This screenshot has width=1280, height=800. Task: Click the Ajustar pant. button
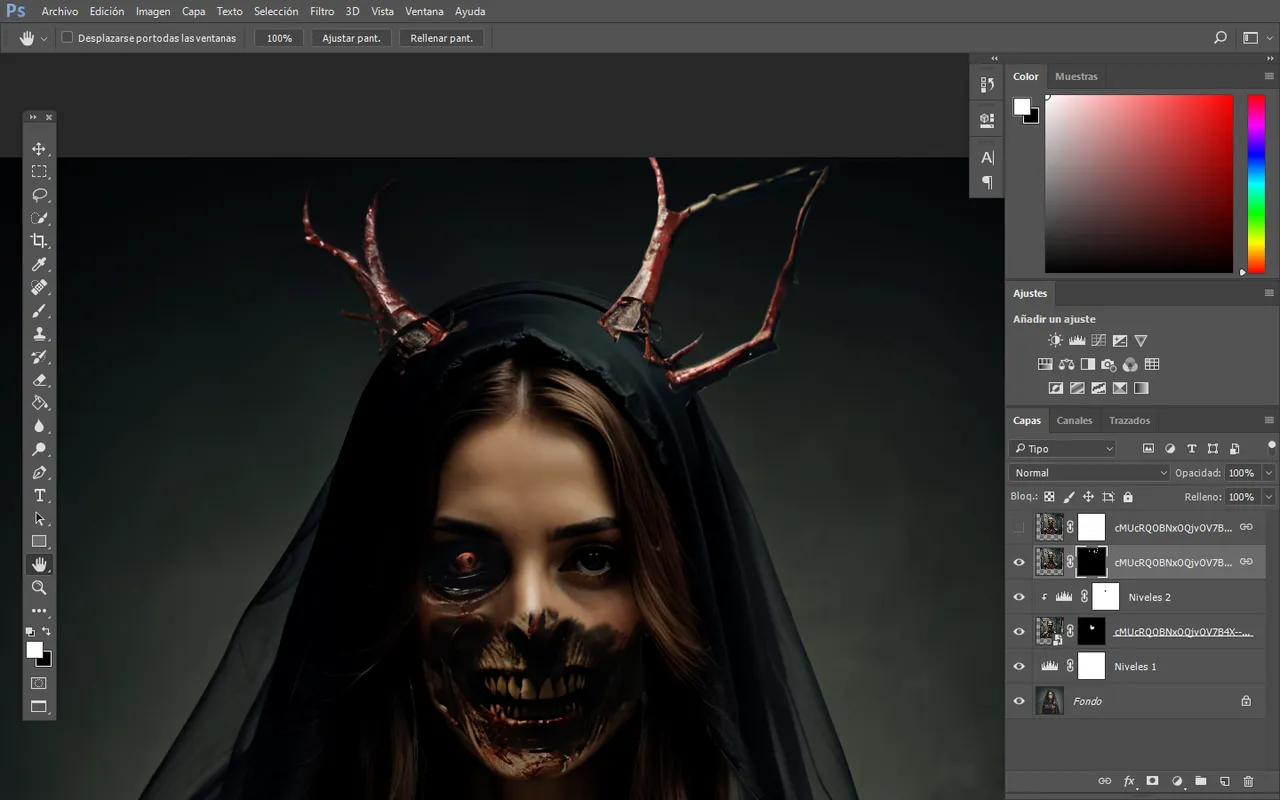tap(351, 38)
